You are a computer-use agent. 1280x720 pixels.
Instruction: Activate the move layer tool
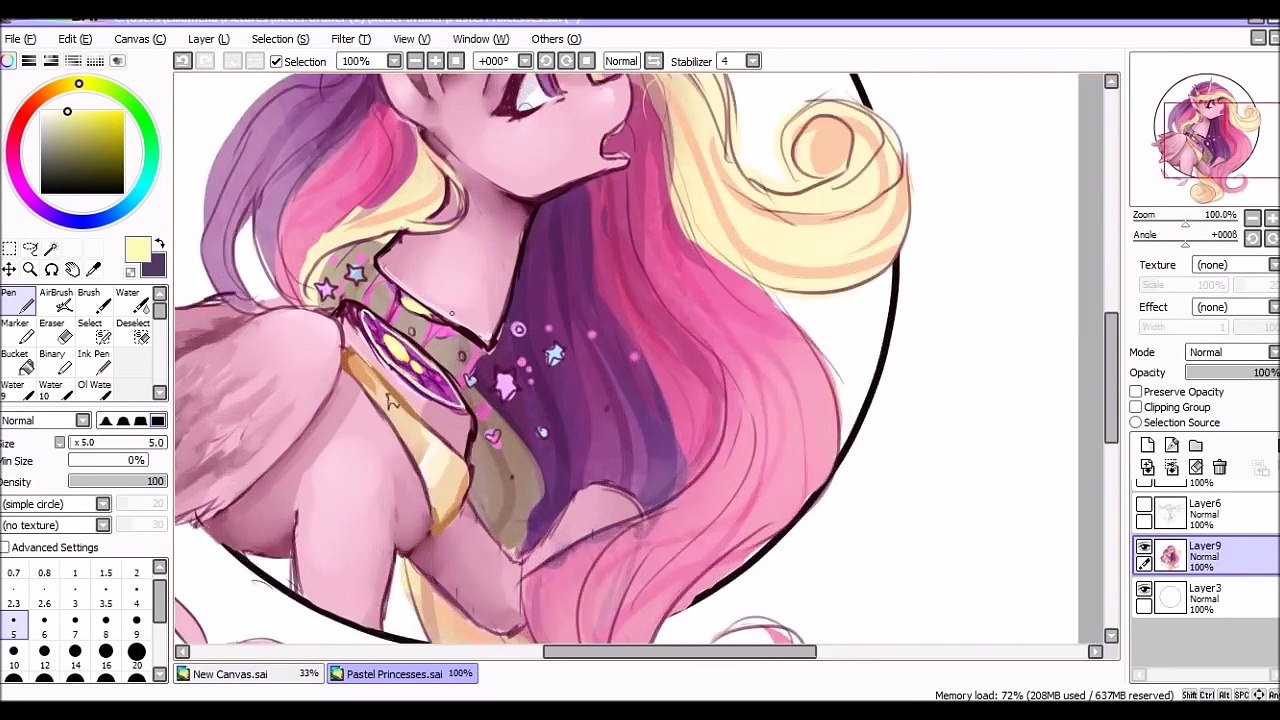tap(9, 269)
